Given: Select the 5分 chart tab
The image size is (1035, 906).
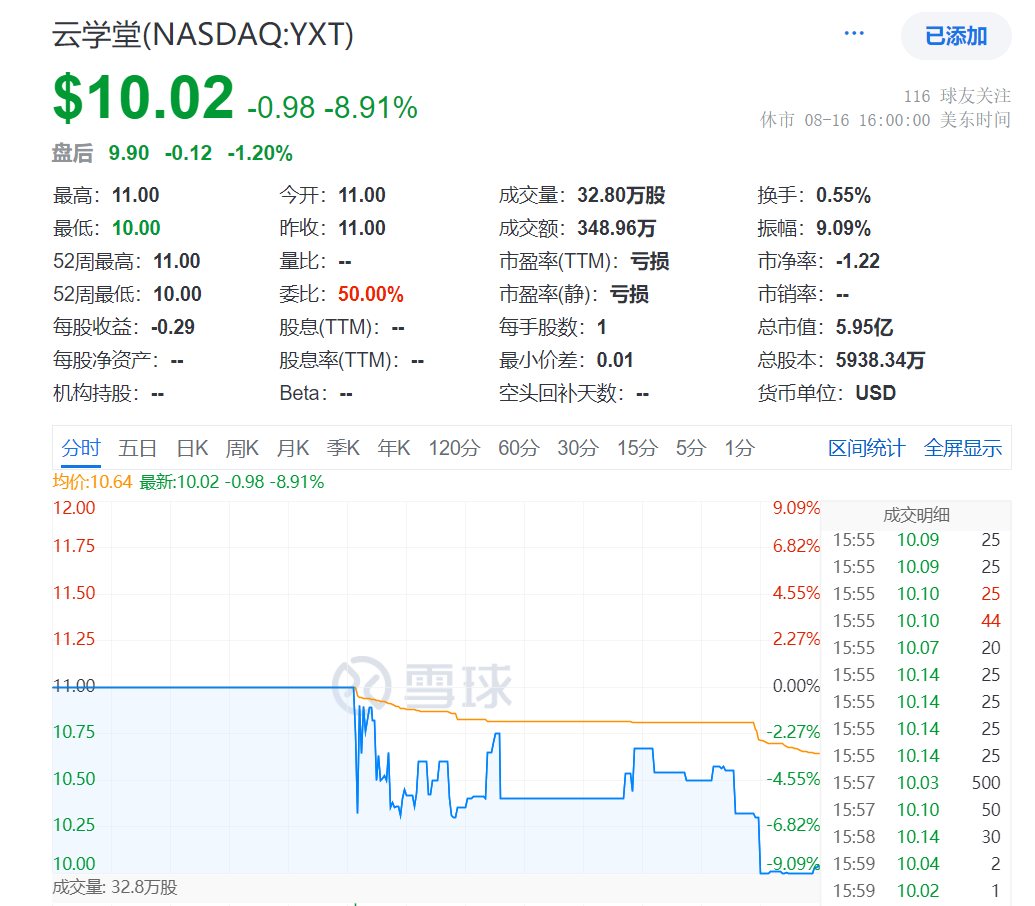Looking at the screenshot, I should [x=690, y=448].
